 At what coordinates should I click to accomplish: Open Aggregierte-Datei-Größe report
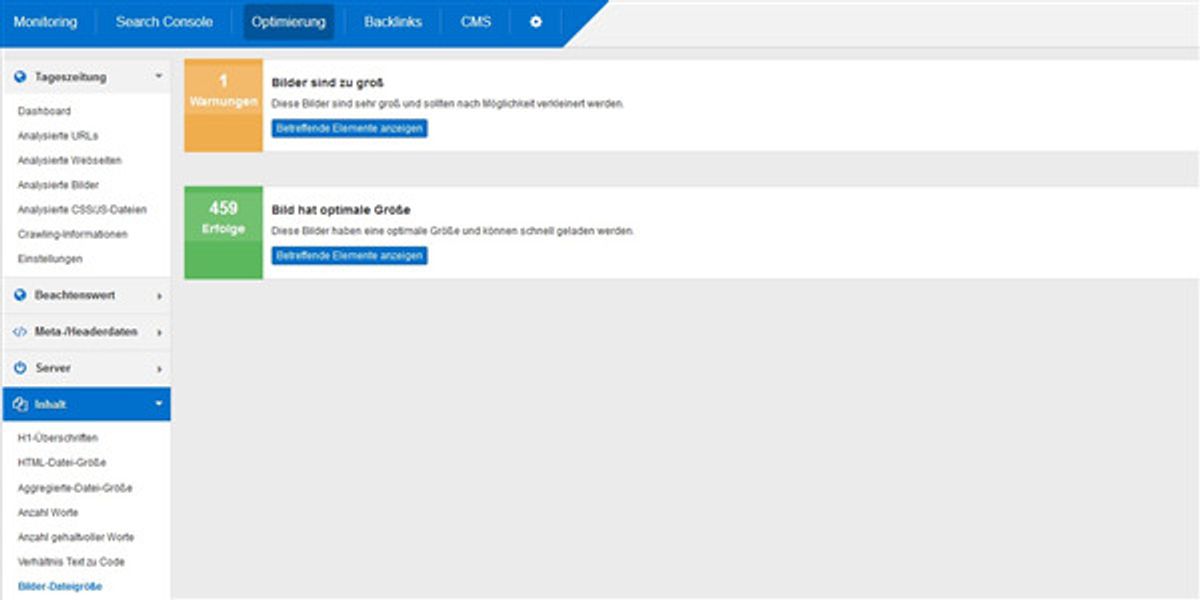[75, 488]
